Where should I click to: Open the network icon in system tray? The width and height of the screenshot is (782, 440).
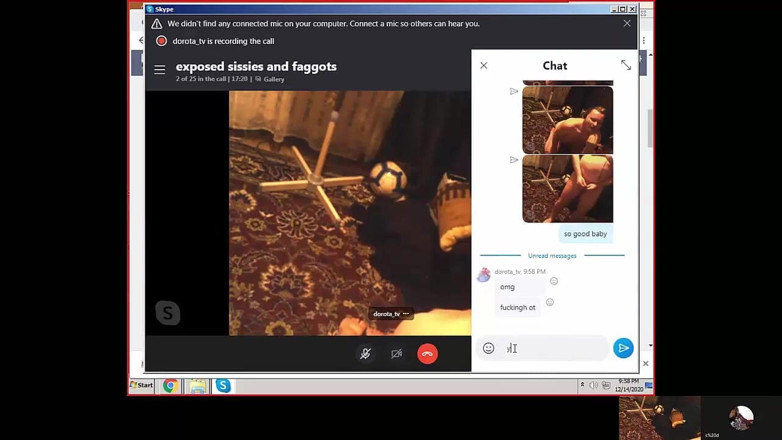tap(605, 385)
